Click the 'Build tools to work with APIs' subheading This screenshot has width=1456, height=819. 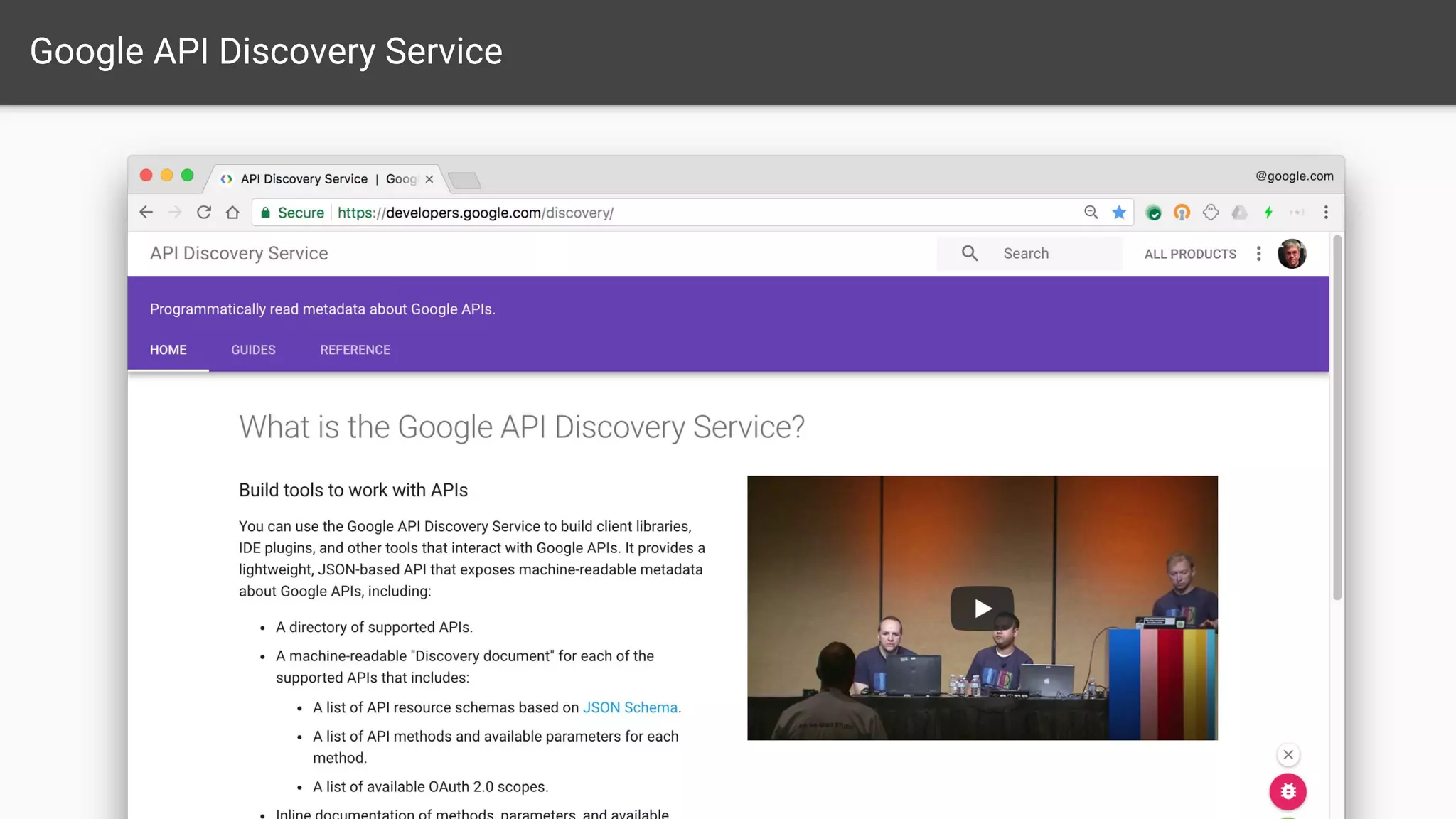click(353, 490)
